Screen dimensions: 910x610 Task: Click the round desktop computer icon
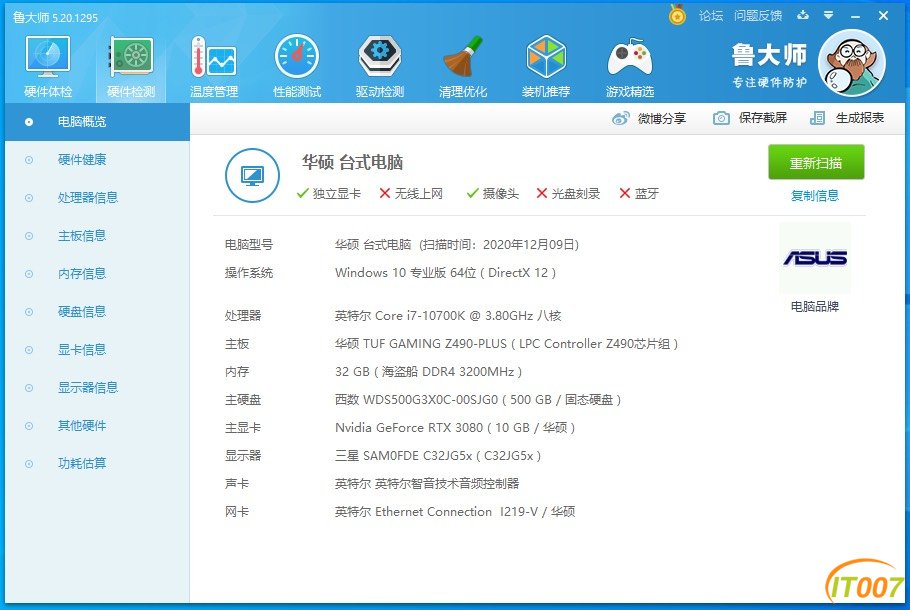pos(252,175)
